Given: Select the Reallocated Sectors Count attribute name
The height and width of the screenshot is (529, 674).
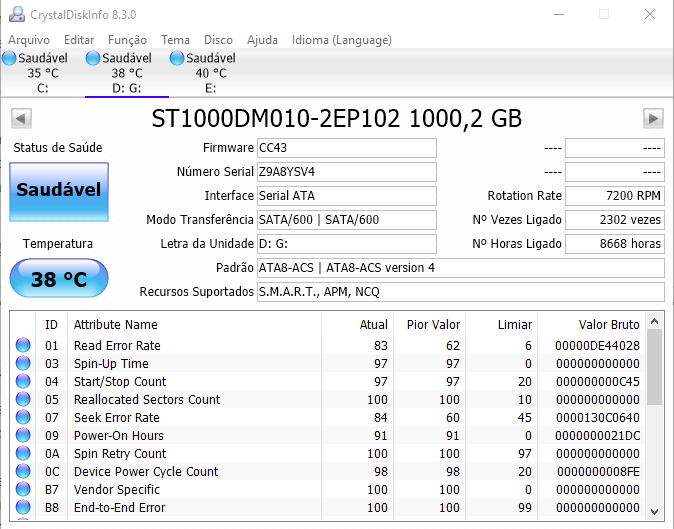Looking at the screenshot, I should pos(147,400).
